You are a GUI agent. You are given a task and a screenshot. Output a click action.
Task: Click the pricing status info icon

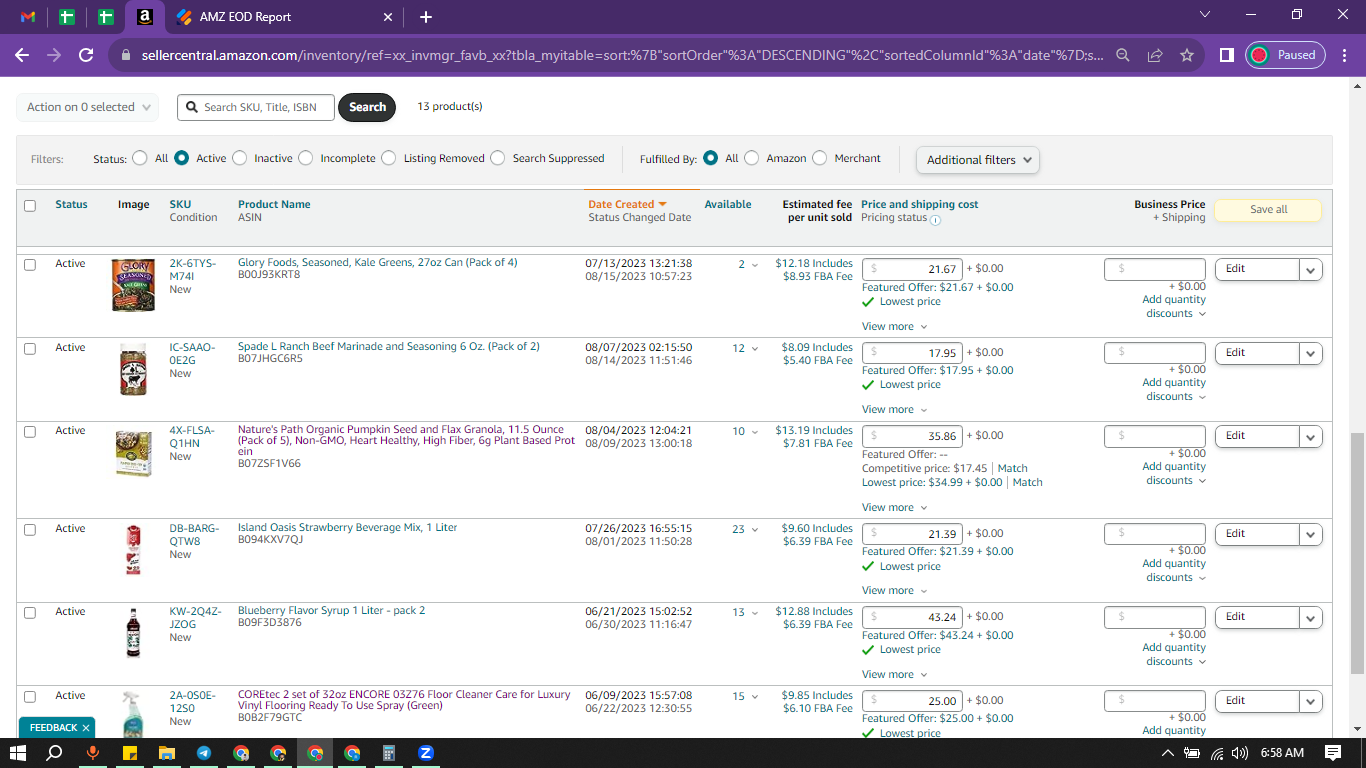(x=936, y=219)
